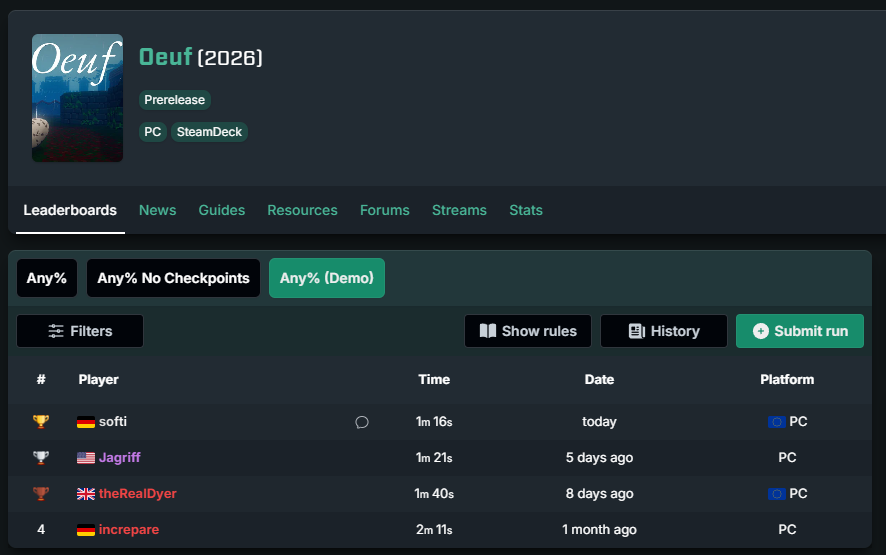Open the Leaderboards tab
The width and height of the screenshot is (886, 555).
[70, 210]
